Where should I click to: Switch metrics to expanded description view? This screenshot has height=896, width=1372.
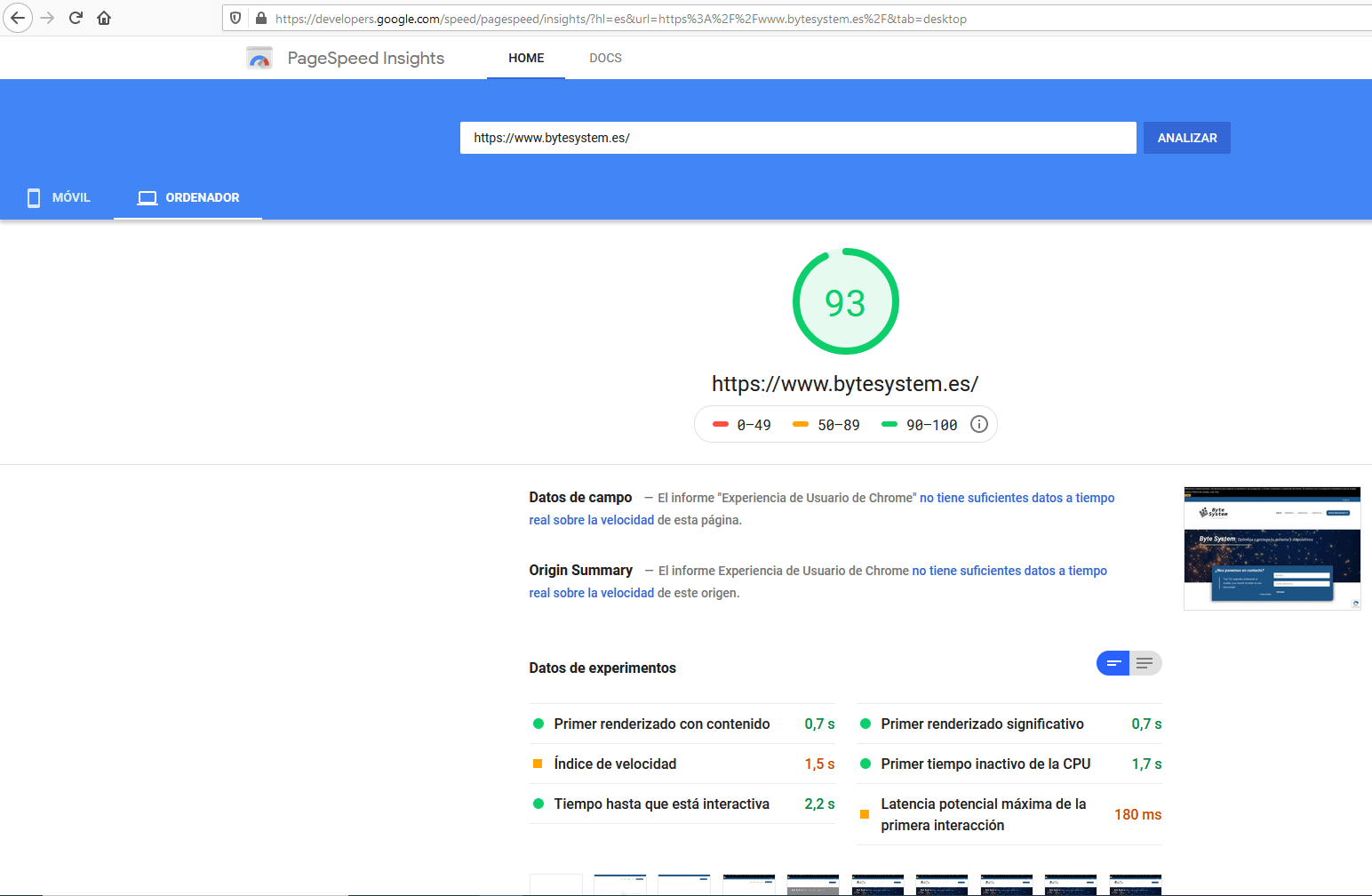tap(1145, 663)
